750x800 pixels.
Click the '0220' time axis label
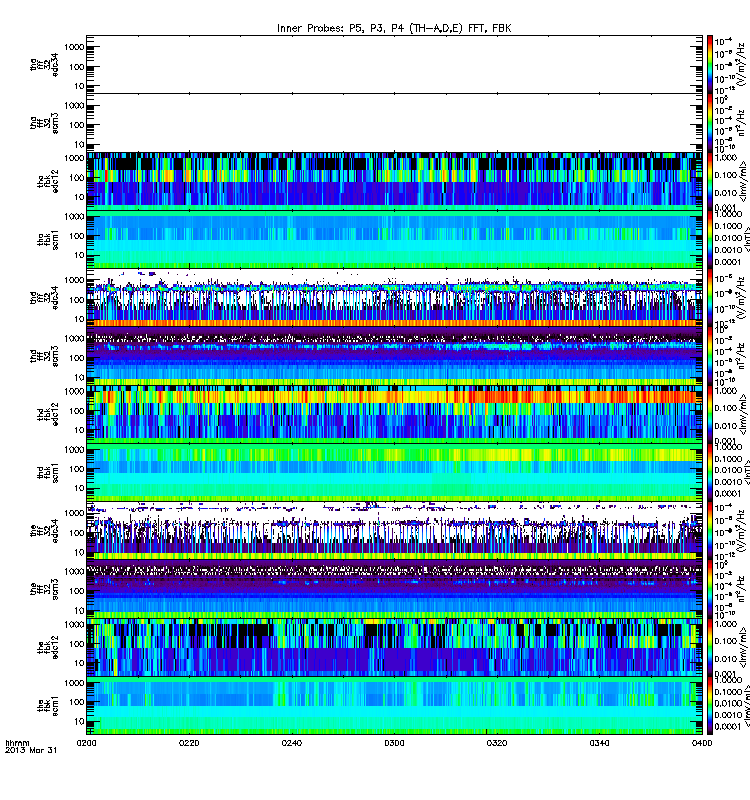(189, 743)
